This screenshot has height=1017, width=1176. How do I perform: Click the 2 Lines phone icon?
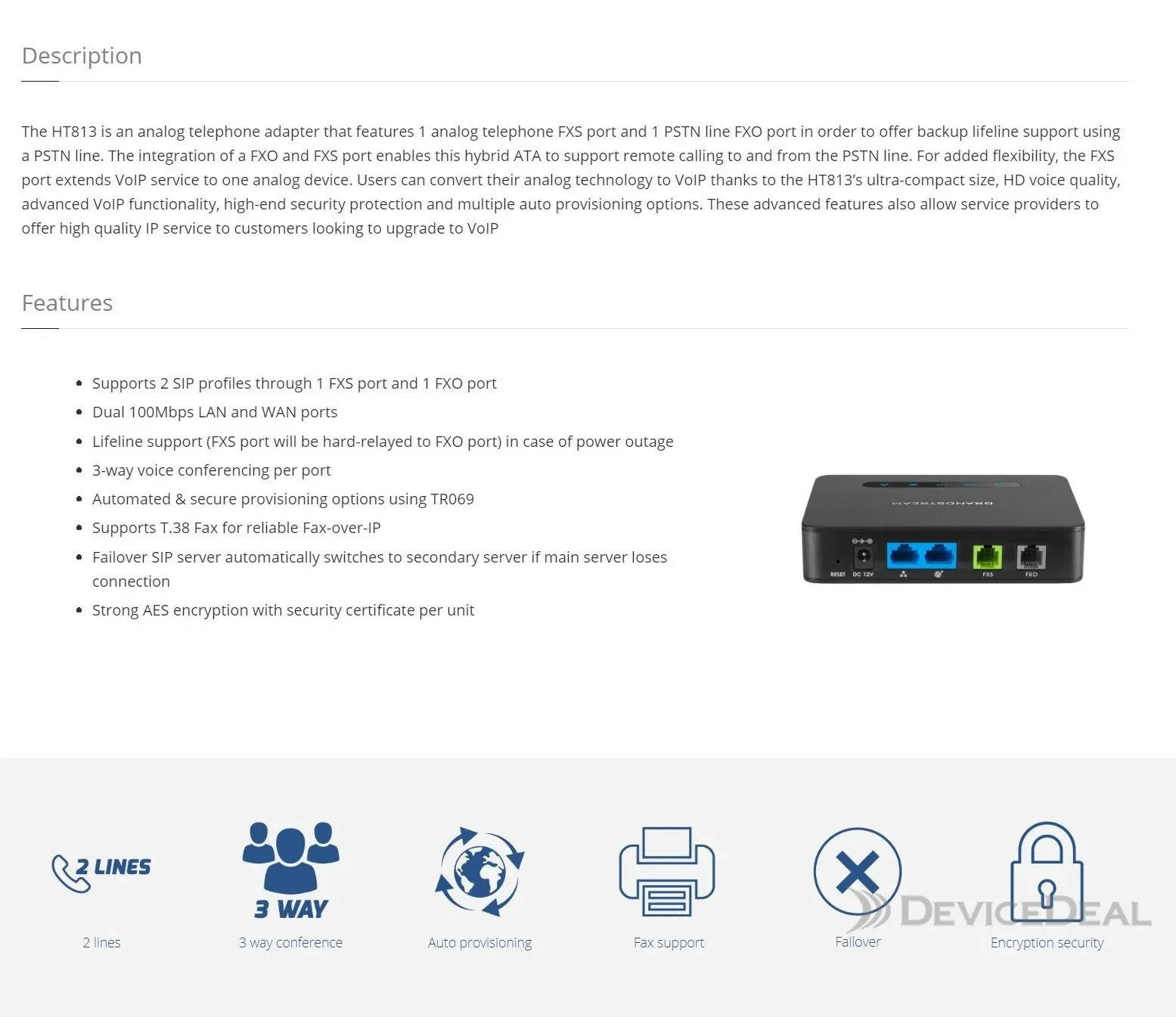point(101,872)
